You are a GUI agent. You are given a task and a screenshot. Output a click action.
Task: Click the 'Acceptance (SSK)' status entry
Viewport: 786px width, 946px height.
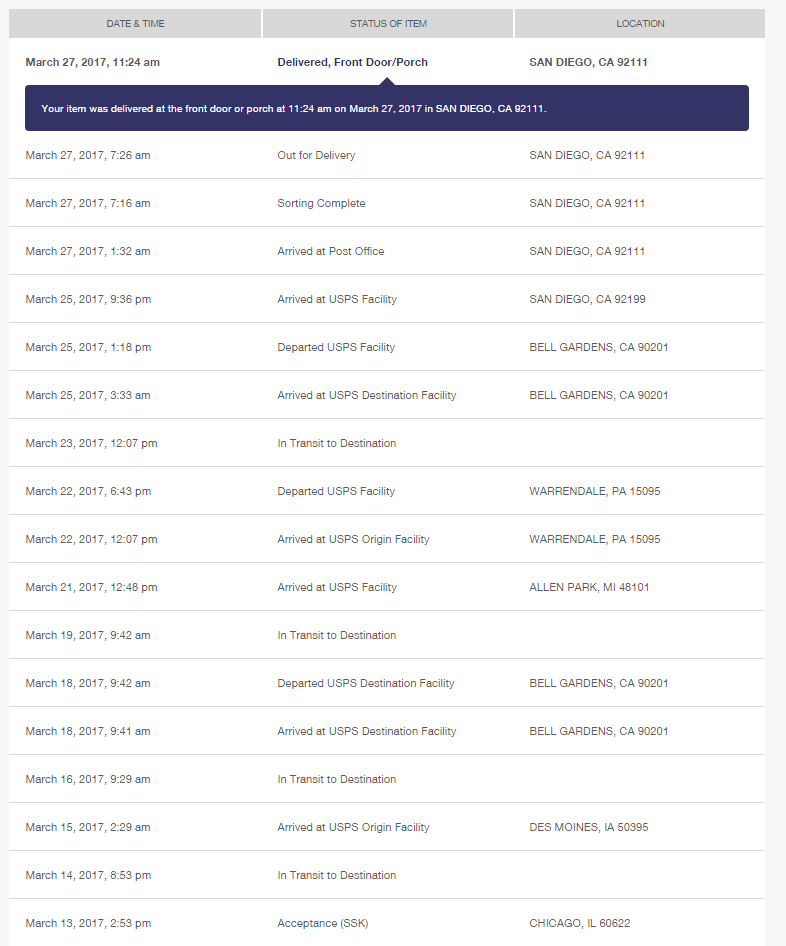click(x=322, y=923)
